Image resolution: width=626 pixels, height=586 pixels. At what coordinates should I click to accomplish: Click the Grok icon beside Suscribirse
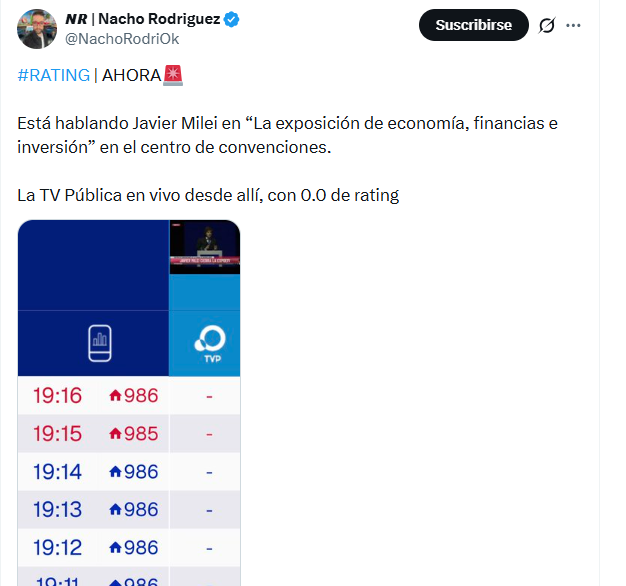point(546,25)
